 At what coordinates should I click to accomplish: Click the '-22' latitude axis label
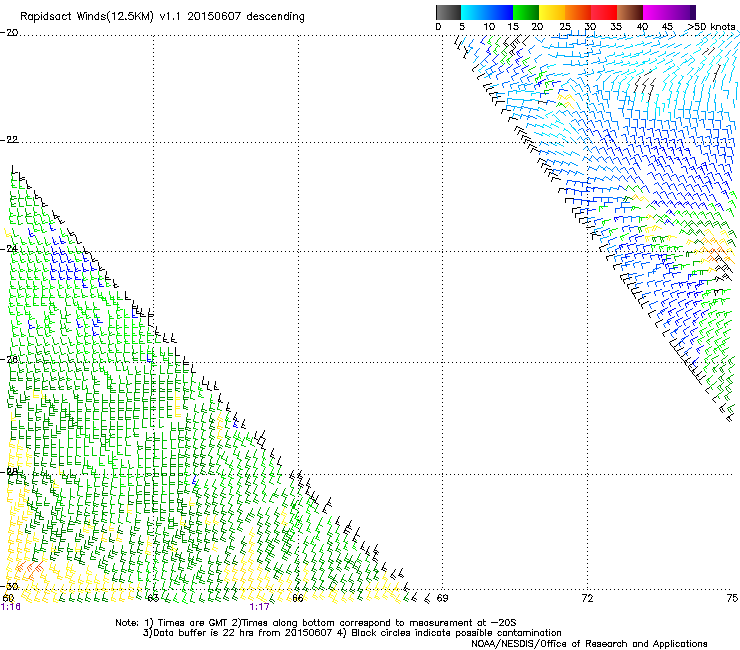[9, 140]
